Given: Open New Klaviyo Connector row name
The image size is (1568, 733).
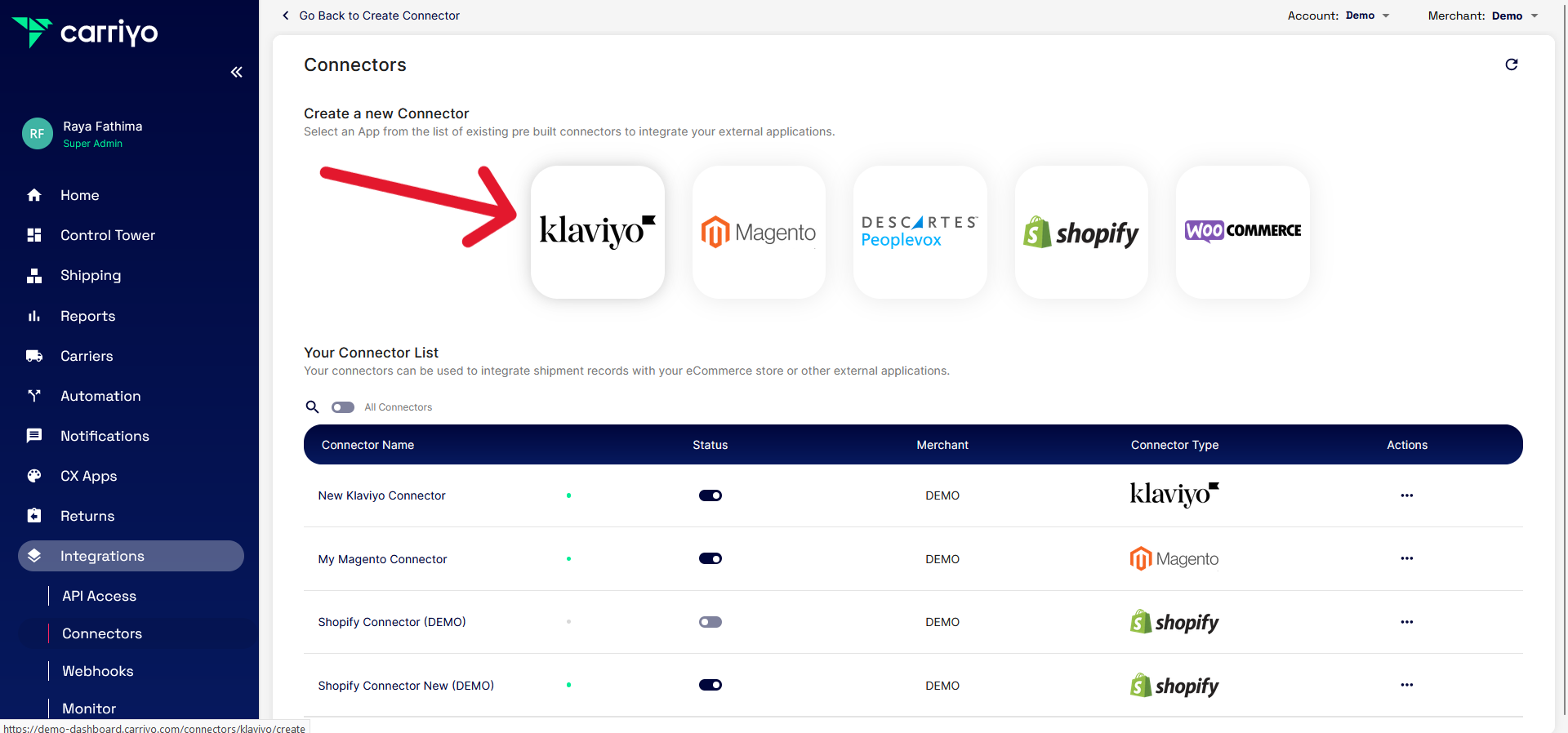Looking at the screenshot, I should click(381, 495).
